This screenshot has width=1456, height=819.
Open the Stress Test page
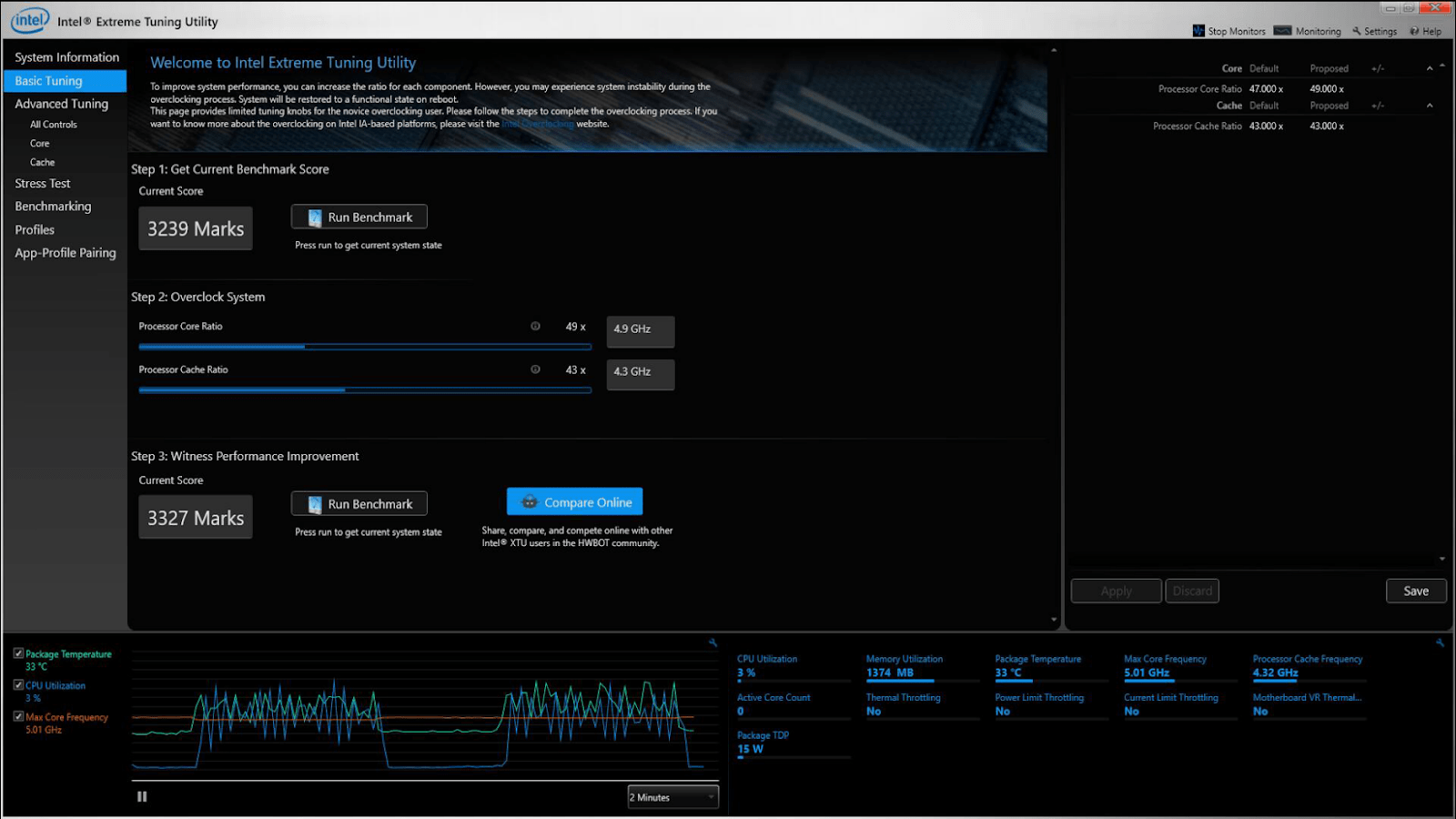coord(42,183)
